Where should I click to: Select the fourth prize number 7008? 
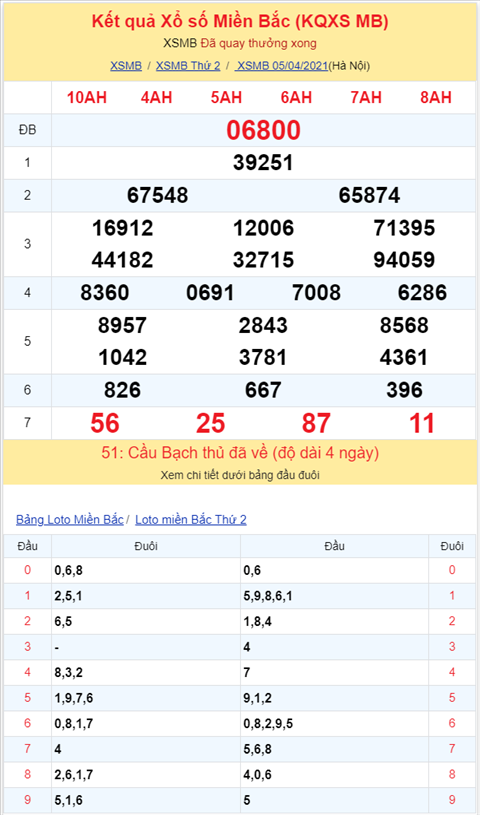(316, 293)
